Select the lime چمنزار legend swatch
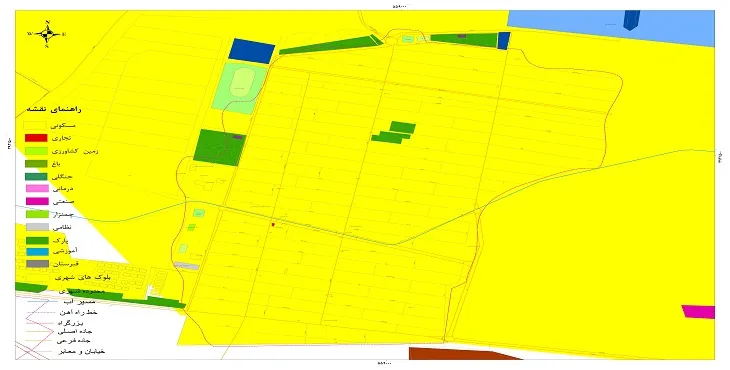 tap(36, 214)
